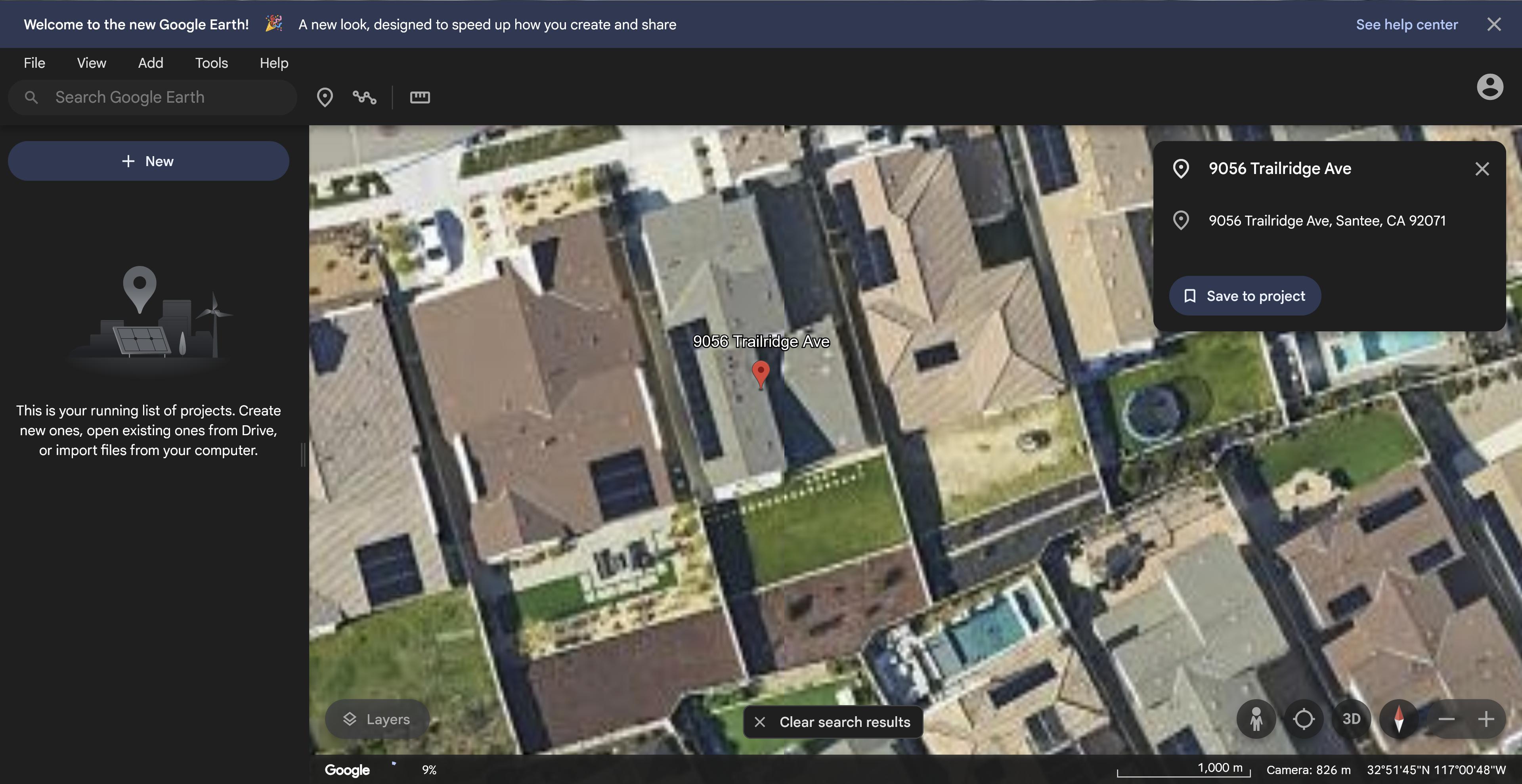Click the 9% loading indicator
Image resolution: width=1522 pixels, height=784 pixels.
pyautogui.click(x=429, y=770)
